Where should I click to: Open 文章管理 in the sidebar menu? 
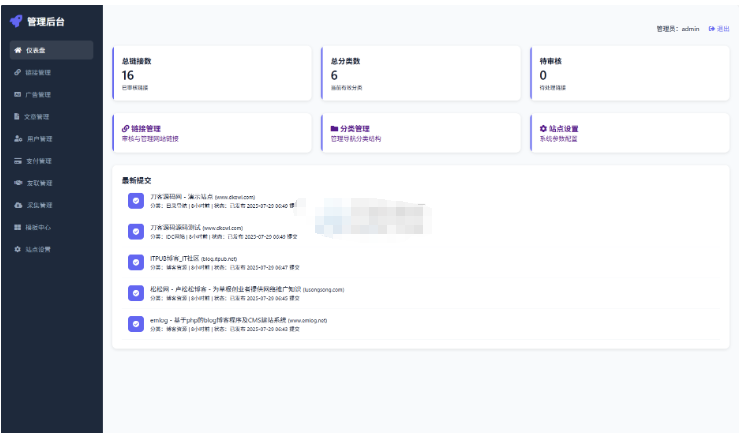[x=38, y=117]
